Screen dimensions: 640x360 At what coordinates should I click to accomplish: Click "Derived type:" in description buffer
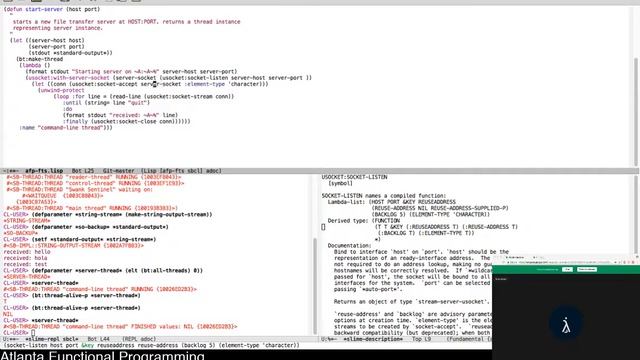(x=347, y=221)
